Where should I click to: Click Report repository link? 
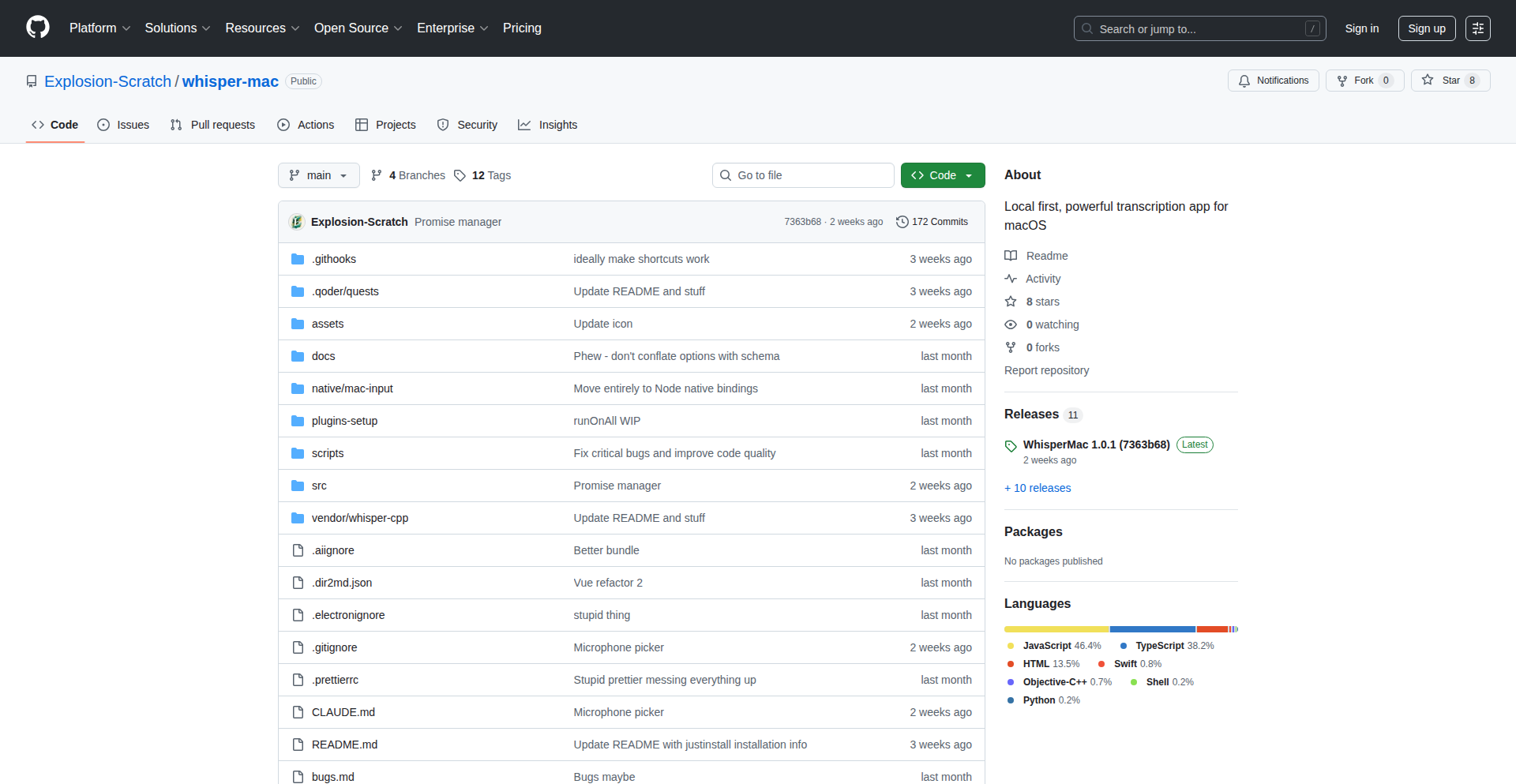(1046, 370)
